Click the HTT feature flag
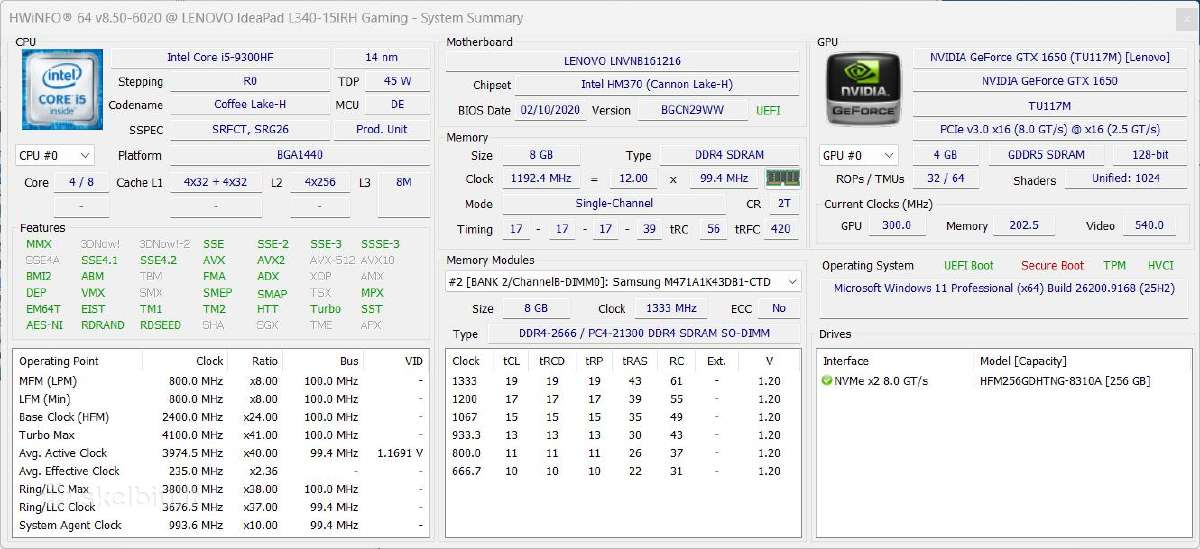 [x=267, y=310]
